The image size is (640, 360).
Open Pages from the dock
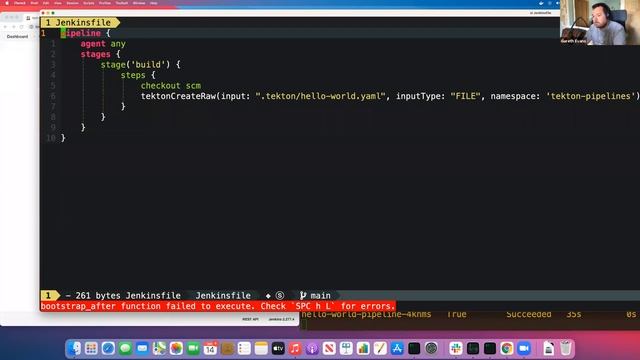[380, 349]
